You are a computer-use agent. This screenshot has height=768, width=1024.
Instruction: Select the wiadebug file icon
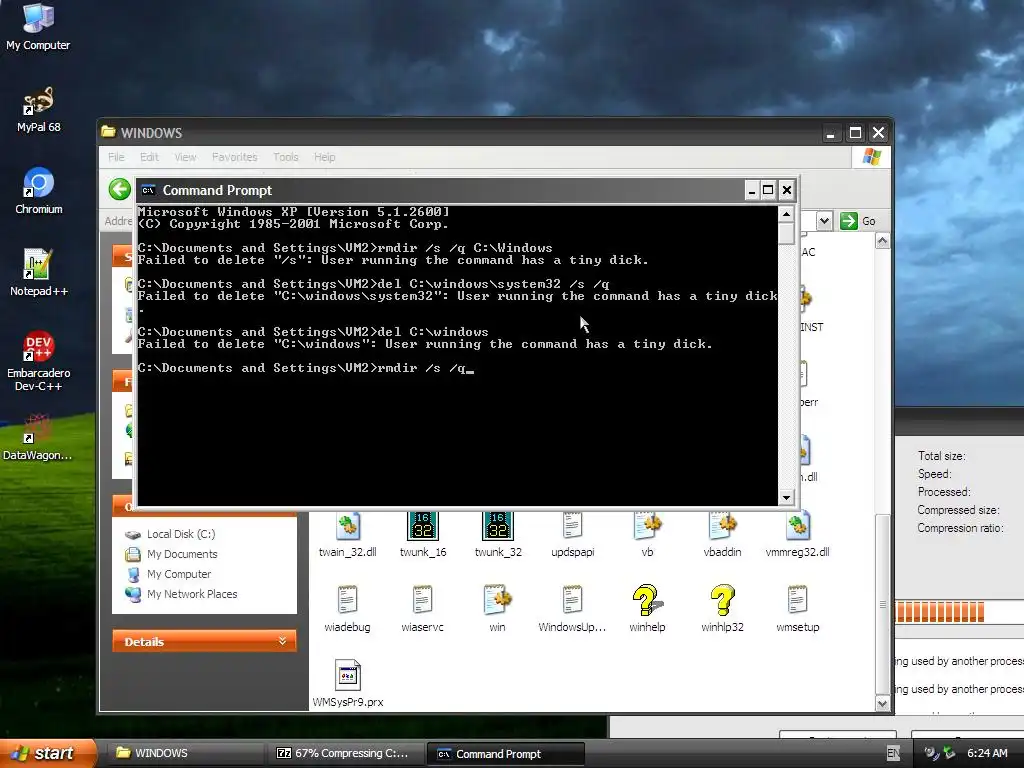pyautogui.click(x=347, y=609)
